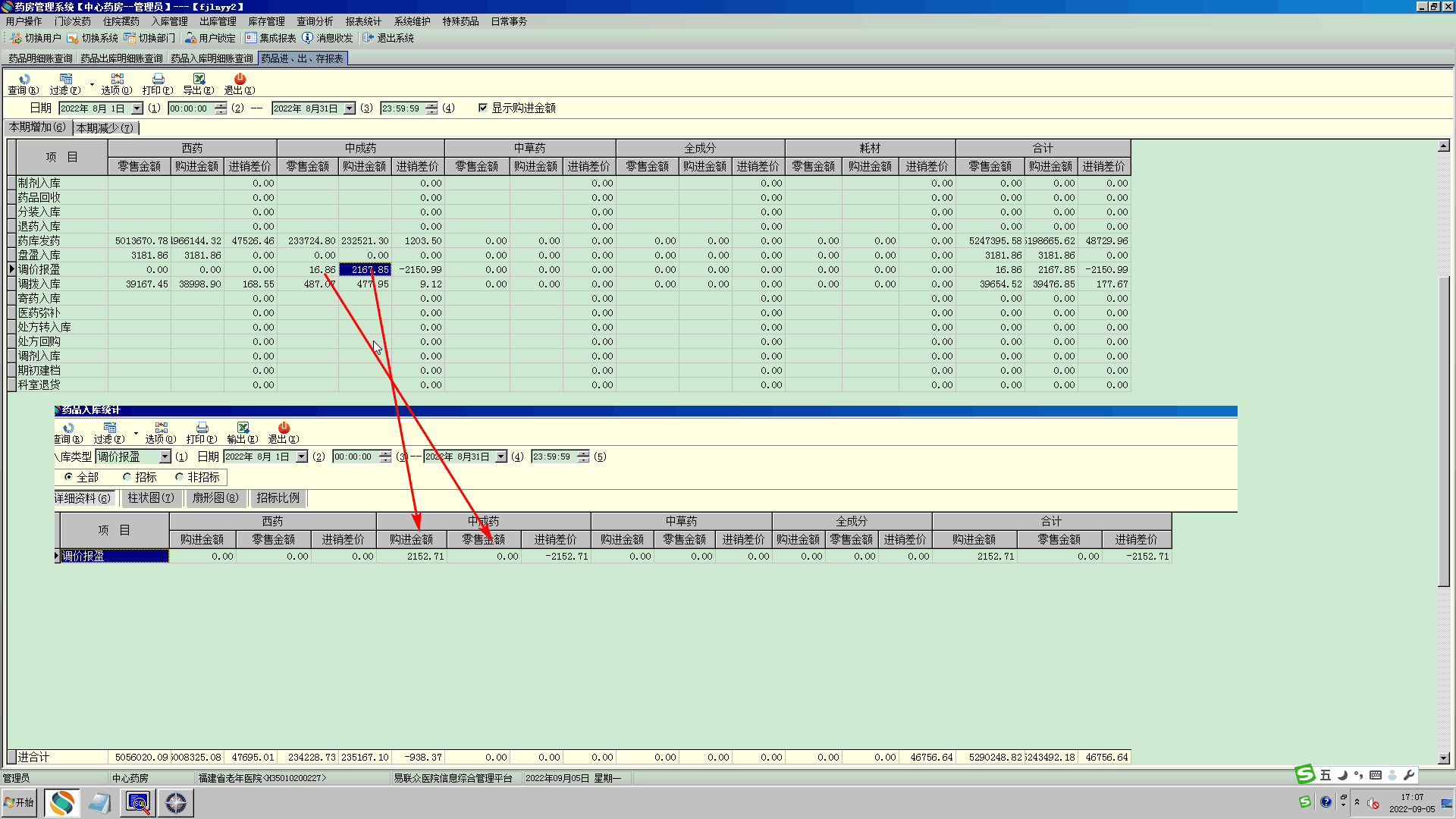Click 输出 export icon in 药品入库统计 window
1456x819 pixels.
pyautogui.click(x=243, y=428)
